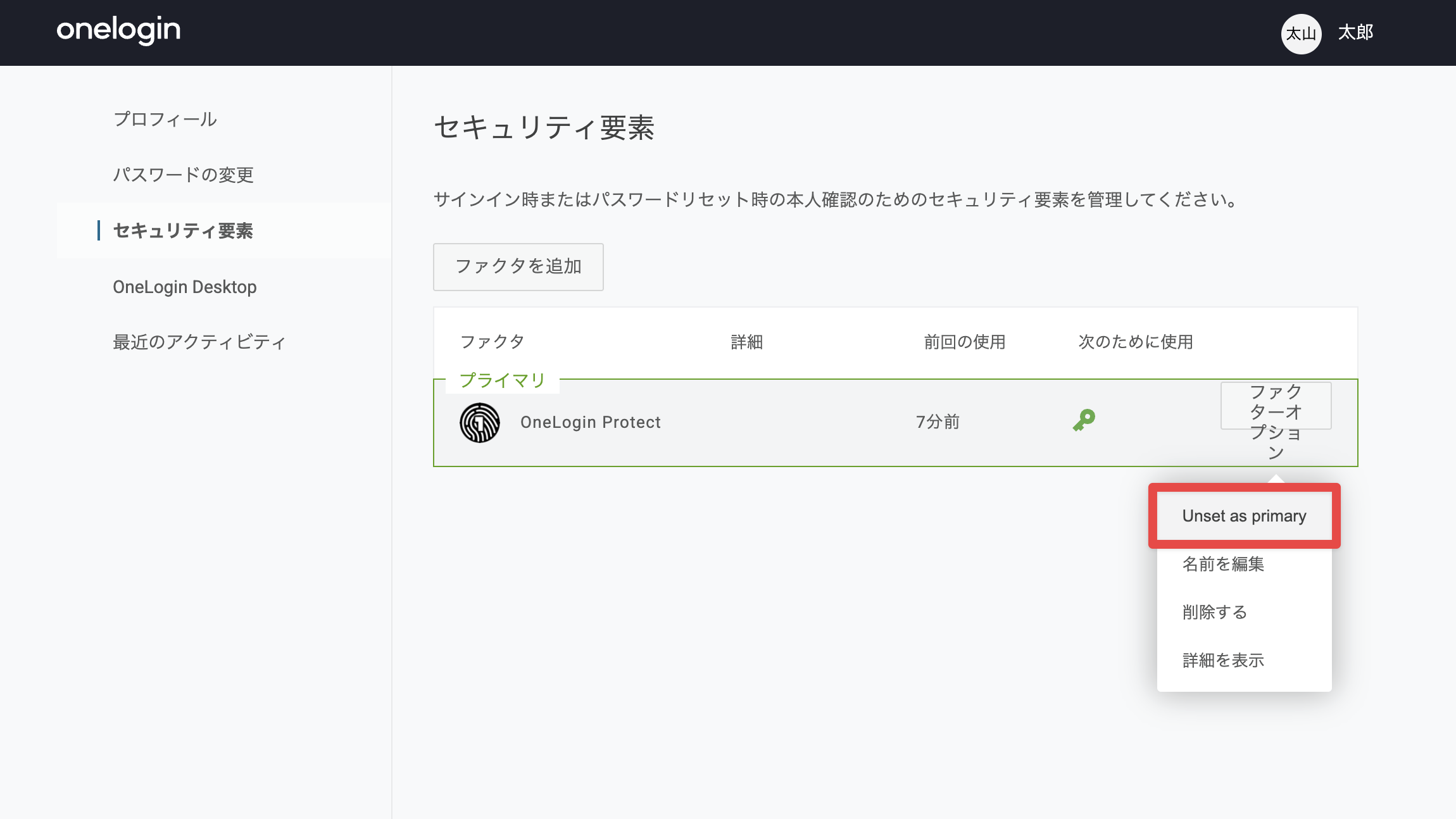Open the 太山 user avatar

(1301, 34)
